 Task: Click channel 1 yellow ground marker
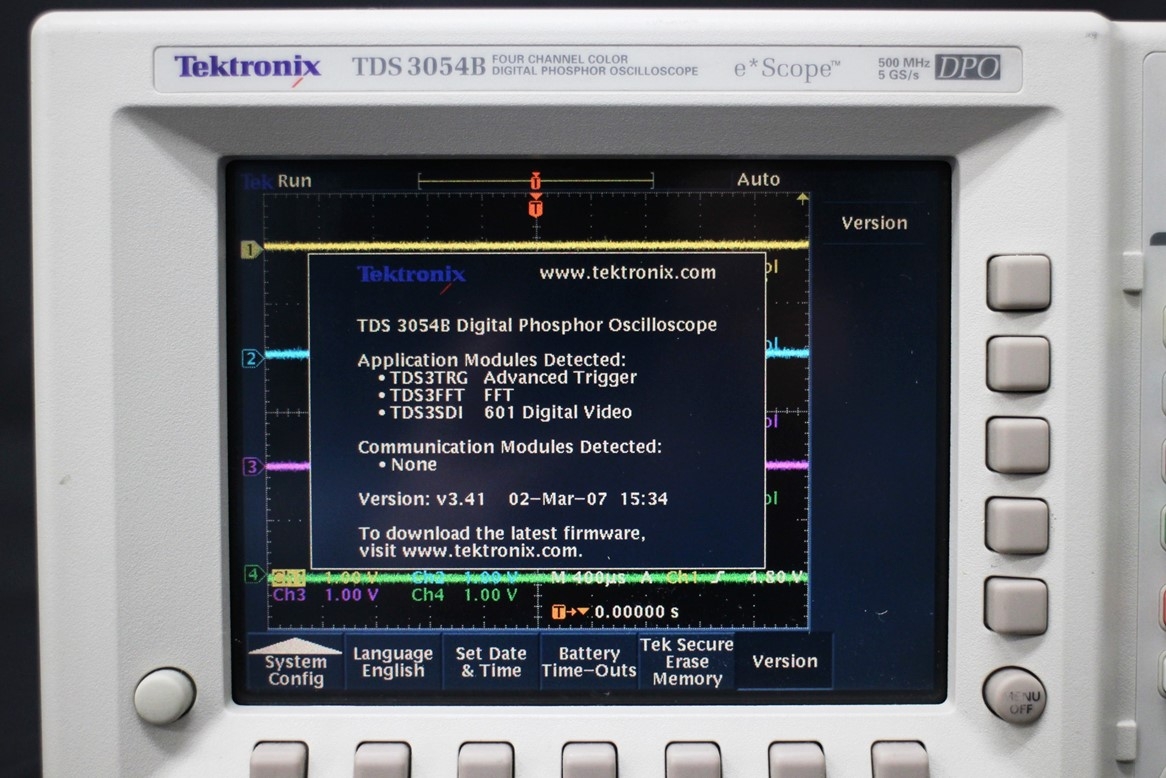(x=251, y=249)
